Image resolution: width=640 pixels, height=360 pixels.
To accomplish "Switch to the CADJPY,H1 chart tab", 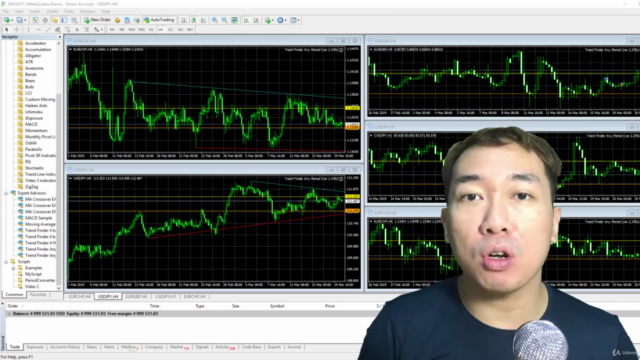I will click(x=165, y=296).
